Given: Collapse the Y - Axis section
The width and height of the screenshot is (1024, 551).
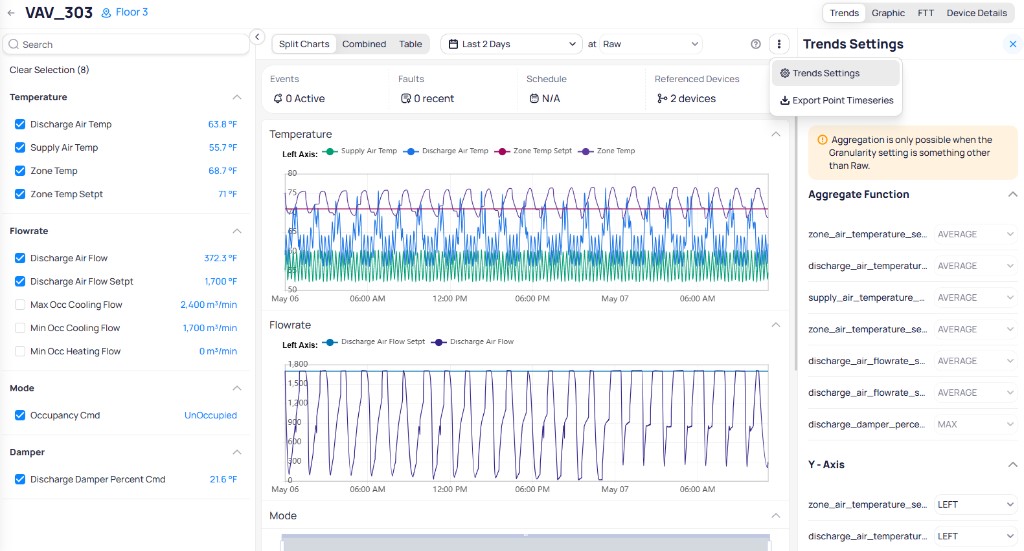Looking at the screenshot, I should 1012,465.
